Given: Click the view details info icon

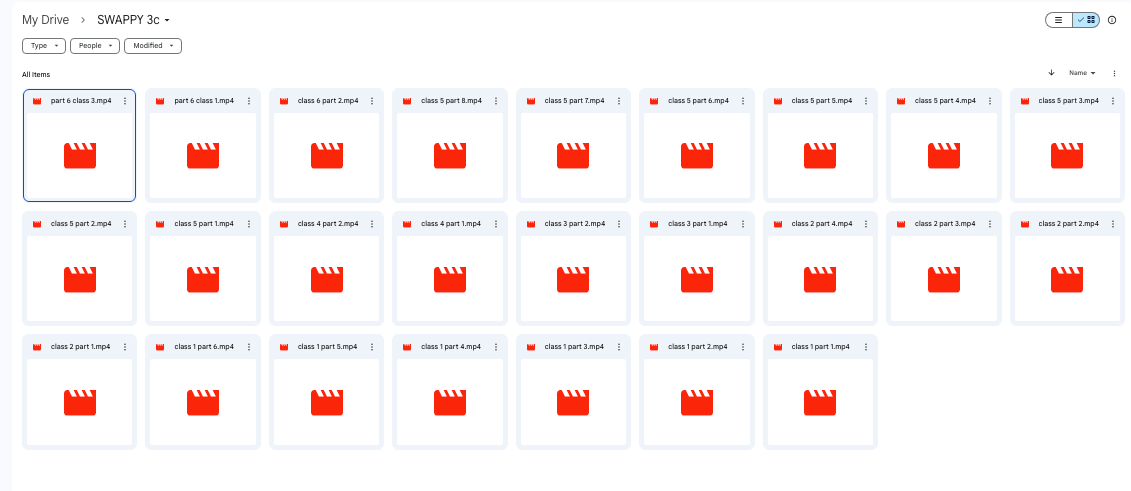Looking at the screenshot, I should tap(1112, 20).
